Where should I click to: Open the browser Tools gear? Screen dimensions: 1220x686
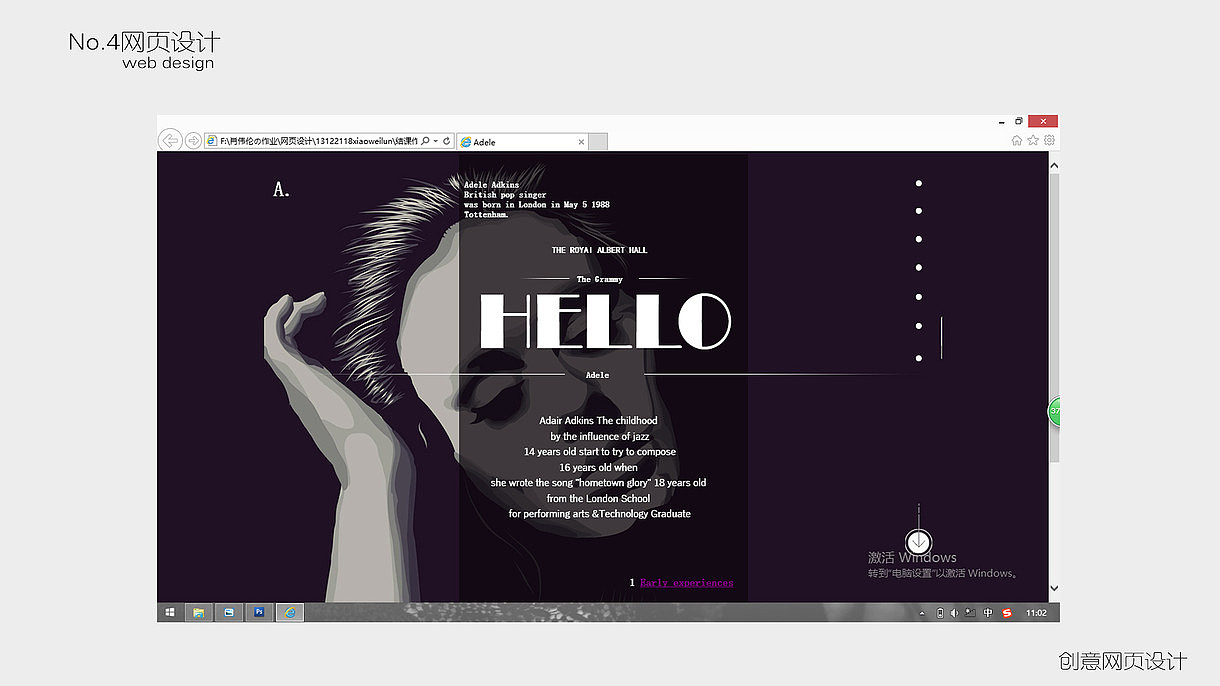point(1049,140)
